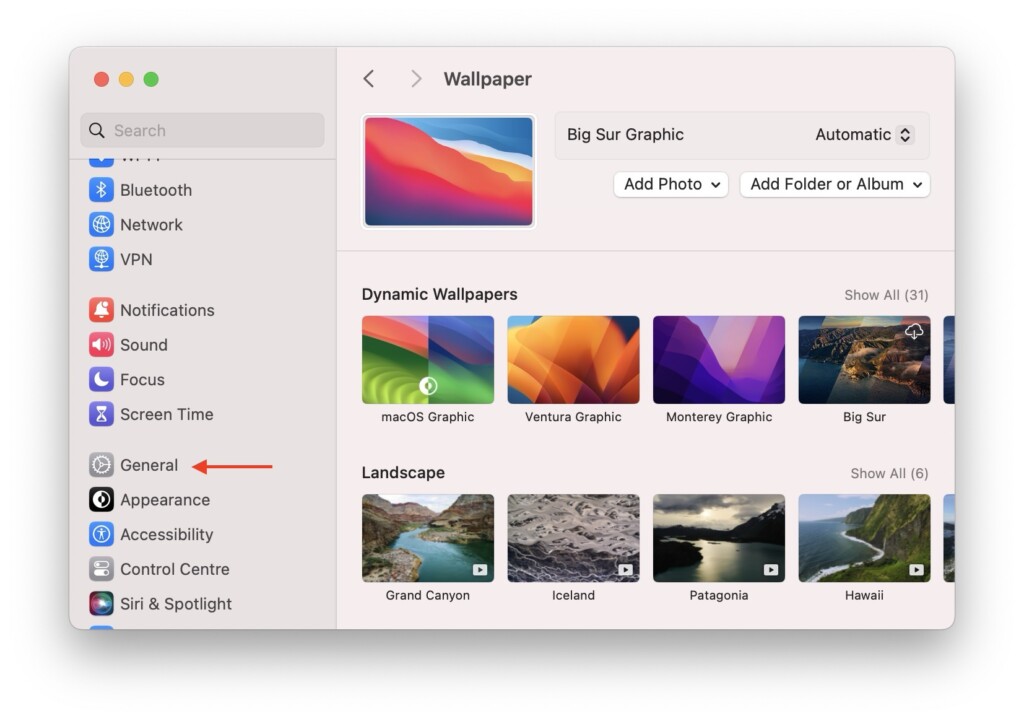Select the VPN icon in sidebar
The height and width of the screenshot is (721, 1024).
(x=101, y=259)
